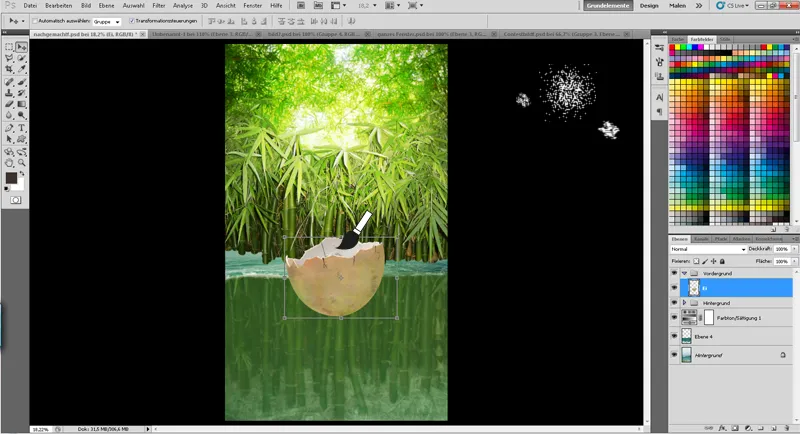Select the Clone Stamp tool

tap(9, 93)
